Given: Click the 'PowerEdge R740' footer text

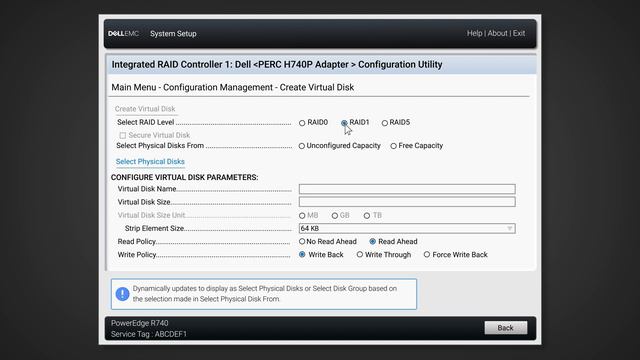Looking at the screenshot, I should [140, 323].
